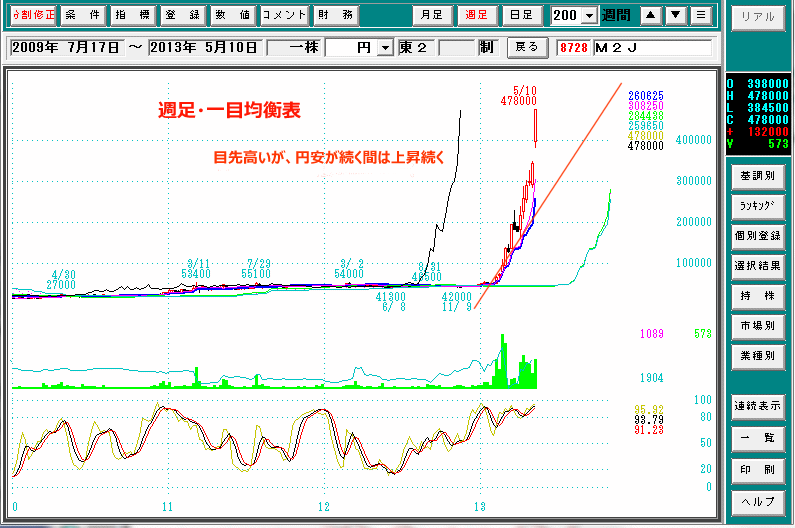
Task: Click the closing price C 478000 readout
Action: click(758, 120)
